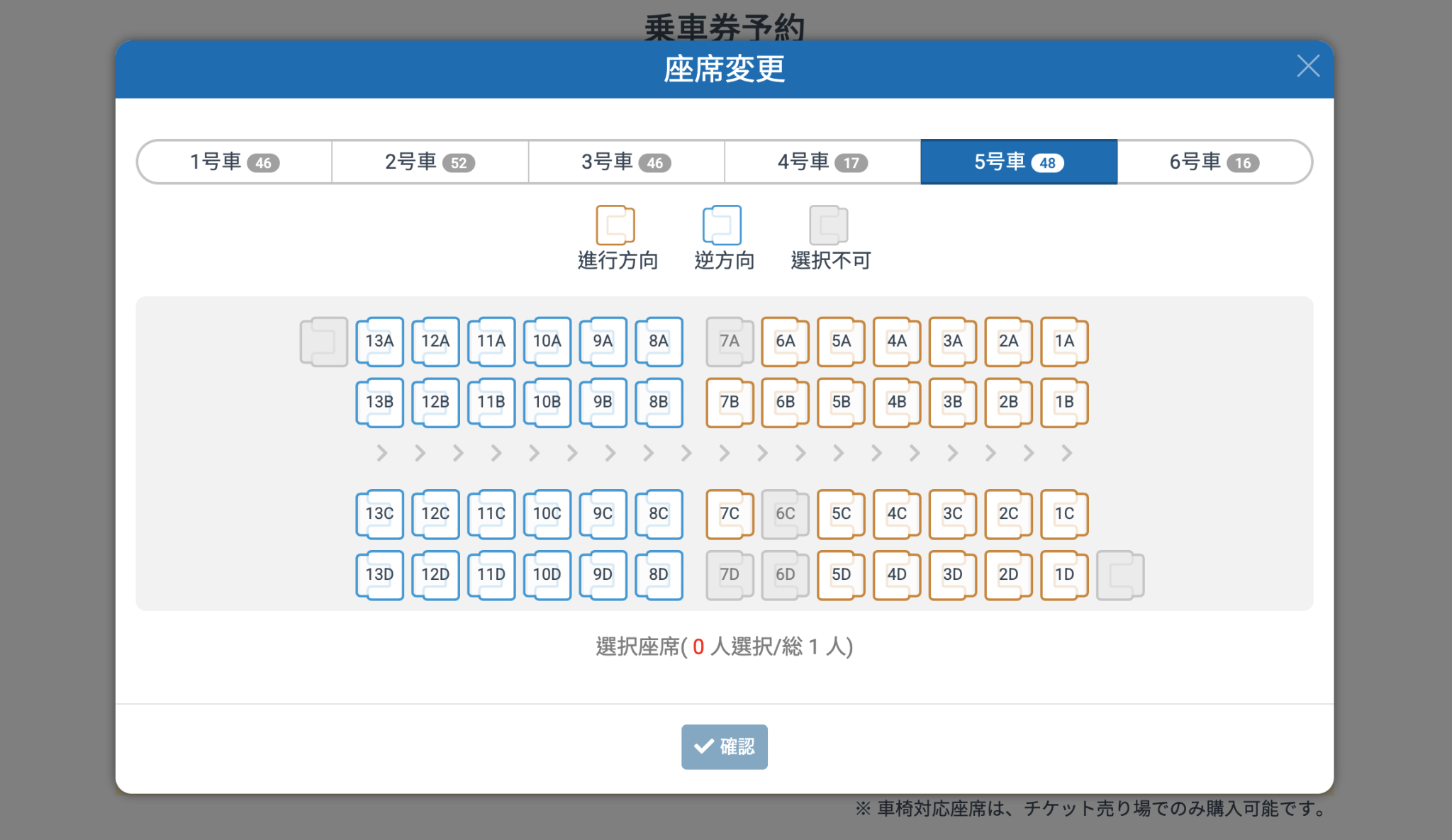Select seat 1A

[1064, 341]
